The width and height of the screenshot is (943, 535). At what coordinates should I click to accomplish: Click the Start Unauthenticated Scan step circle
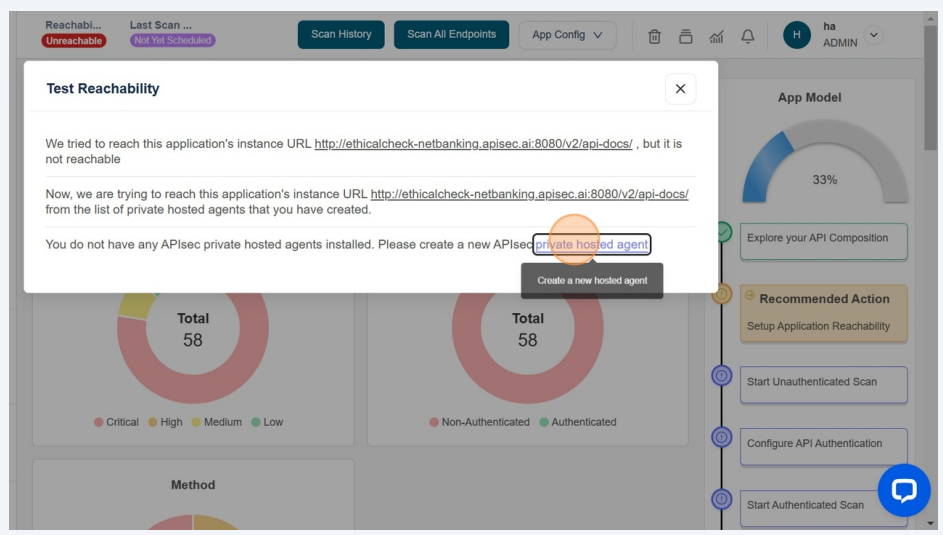pos(721,376)
